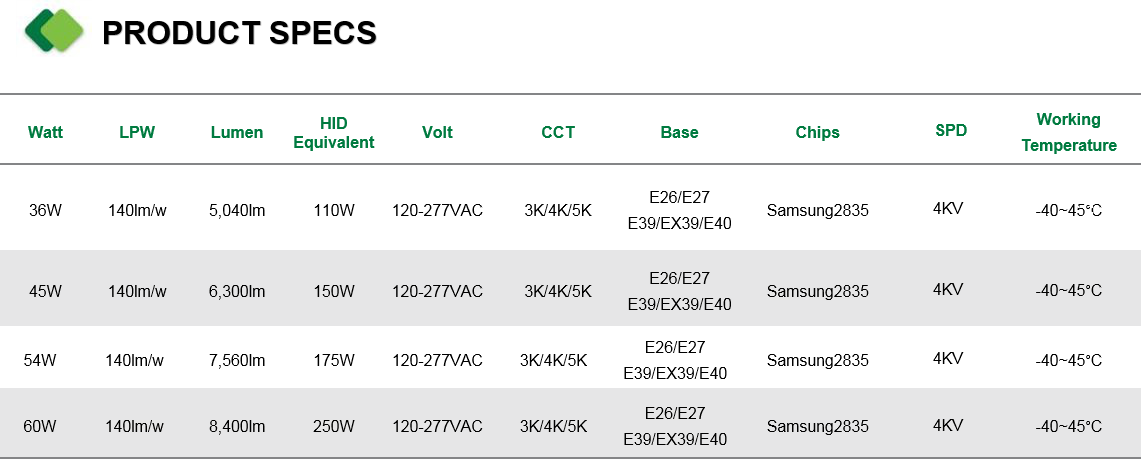1142x460 pixels.
Task: Select the 250W HID equivalent cell
Action: 334,427
